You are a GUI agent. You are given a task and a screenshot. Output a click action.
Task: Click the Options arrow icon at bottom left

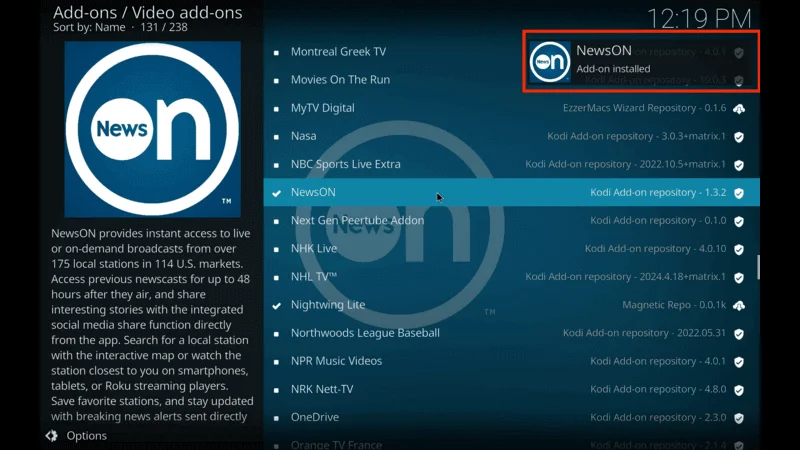51,436
